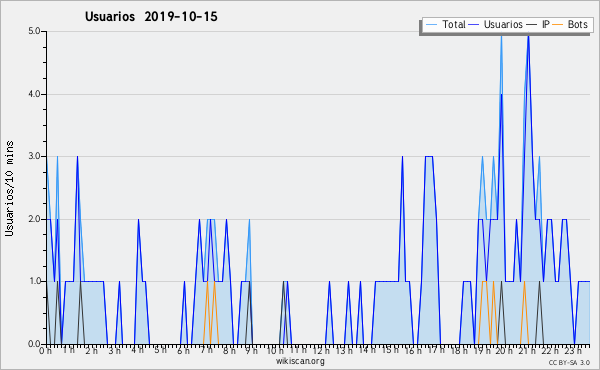
Task: Click the '4 h' x-axis label
Action: [138, 350]
